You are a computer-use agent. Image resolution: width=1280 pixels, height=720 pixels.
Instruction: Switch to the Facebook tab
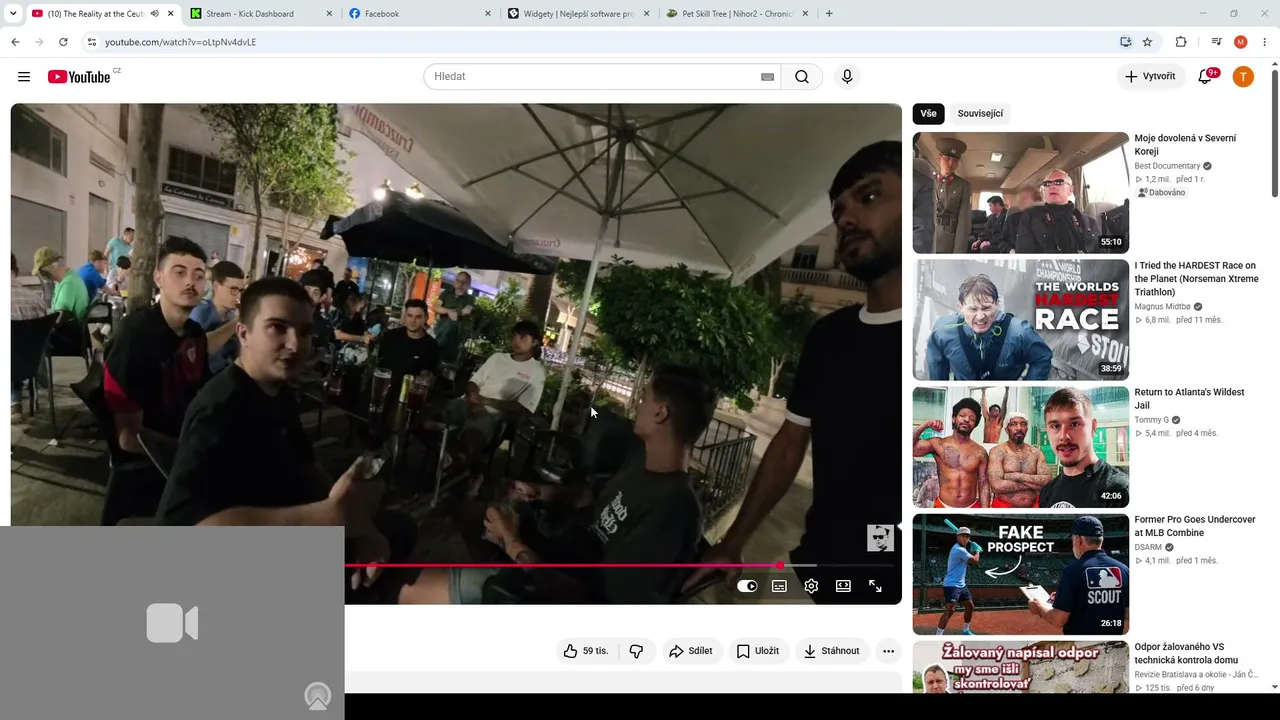click(420, 14)
